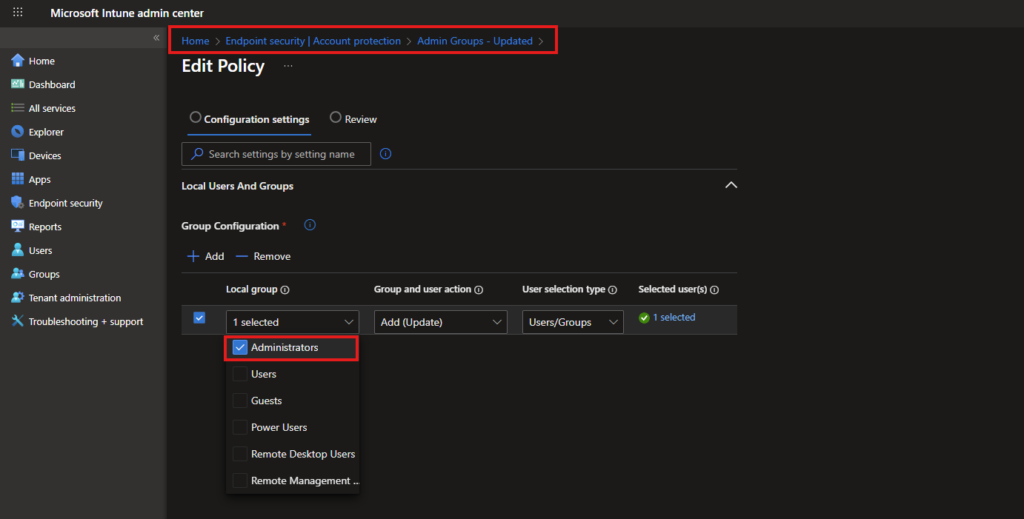Viewport: 1024px width, 519px height.
Task: Click the Search settings by name field
Action: point(280,154)
